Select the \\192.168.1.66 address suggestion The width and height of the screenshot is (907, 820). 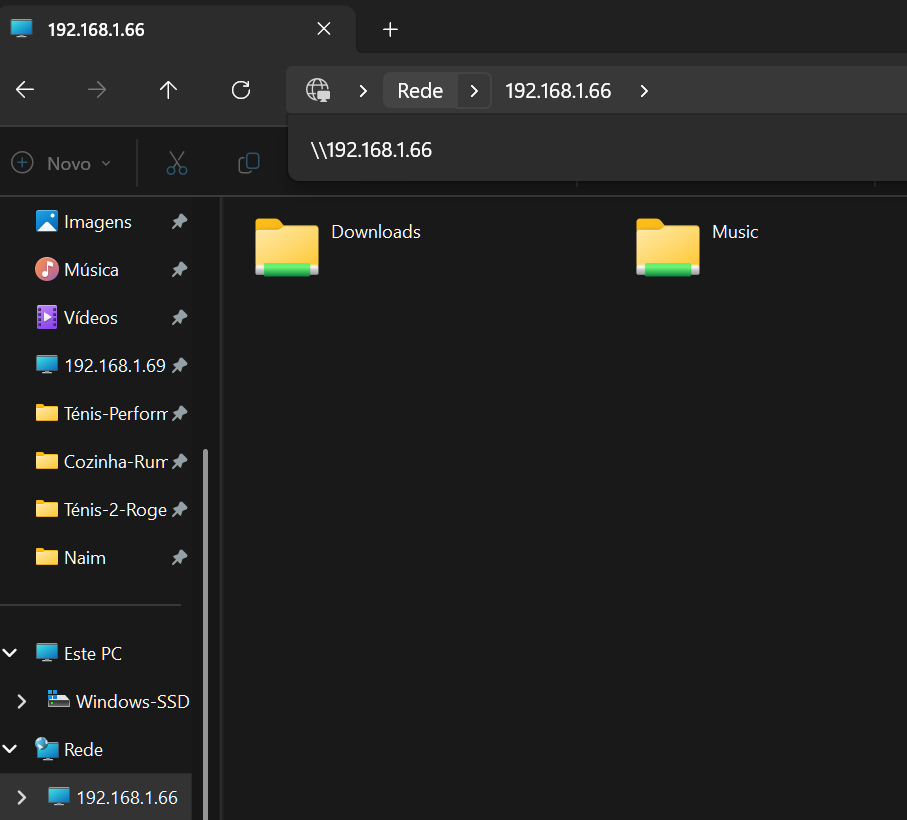pos(372,150)
